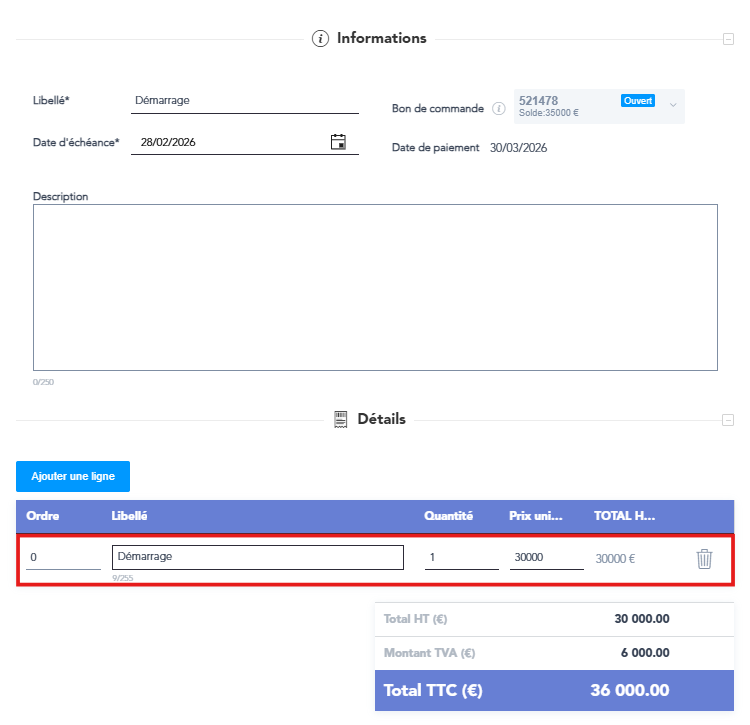The width and height of the screenshot is (750, 725).
Task: Click the Total TTC amount row
Action: (554, 690)
